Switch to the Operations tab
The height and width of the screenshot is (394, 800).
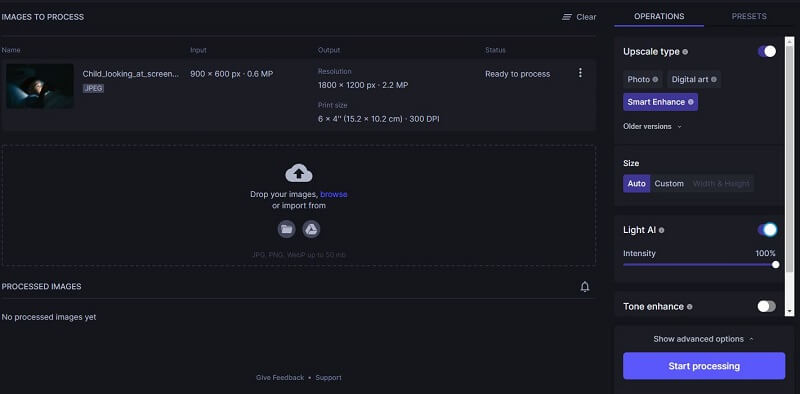(659, 16)
